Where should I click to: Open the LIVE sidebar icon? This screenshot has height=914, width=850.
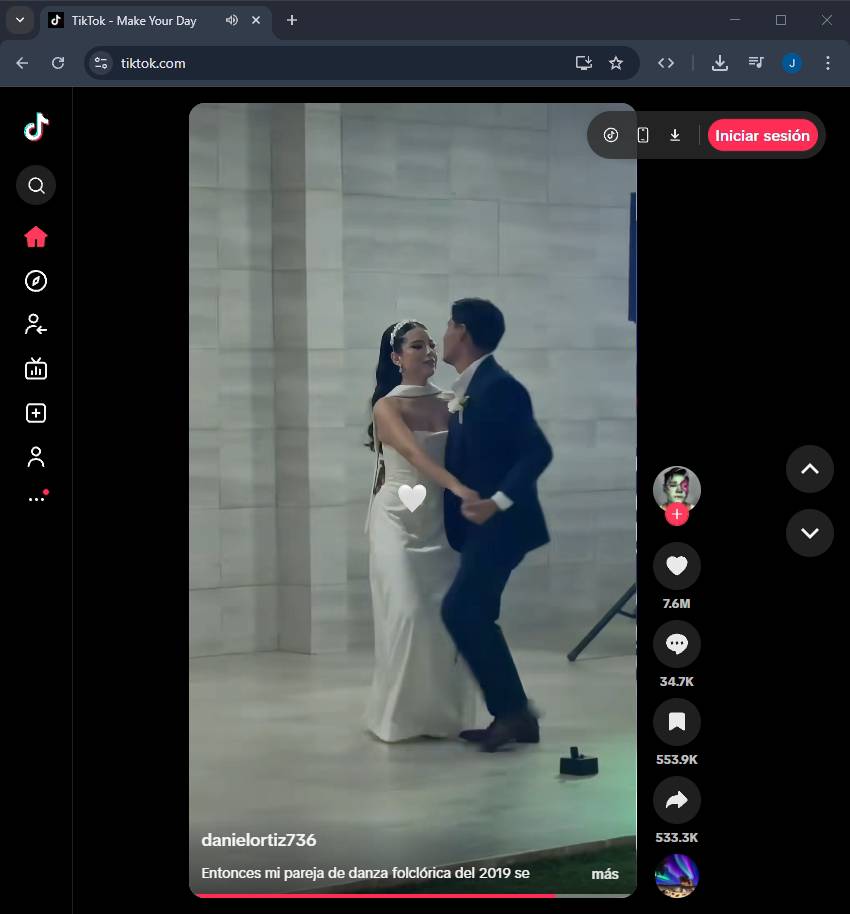point(36,369)
